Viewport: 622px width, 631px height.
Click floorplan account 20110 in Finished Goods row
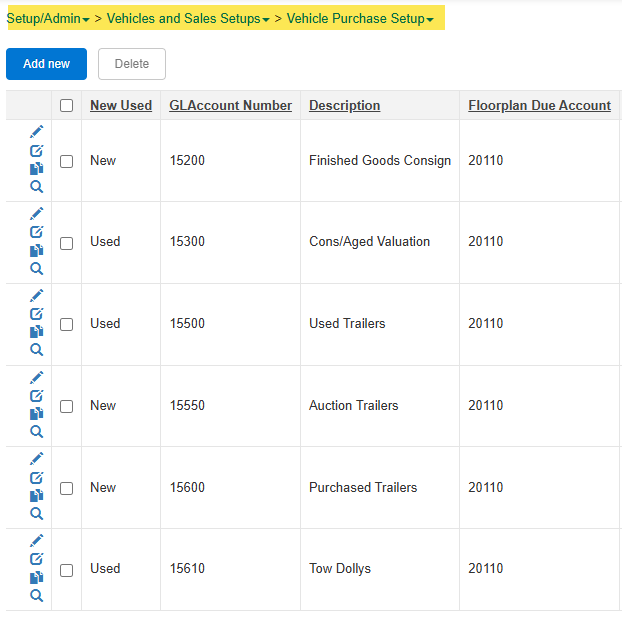486,161
